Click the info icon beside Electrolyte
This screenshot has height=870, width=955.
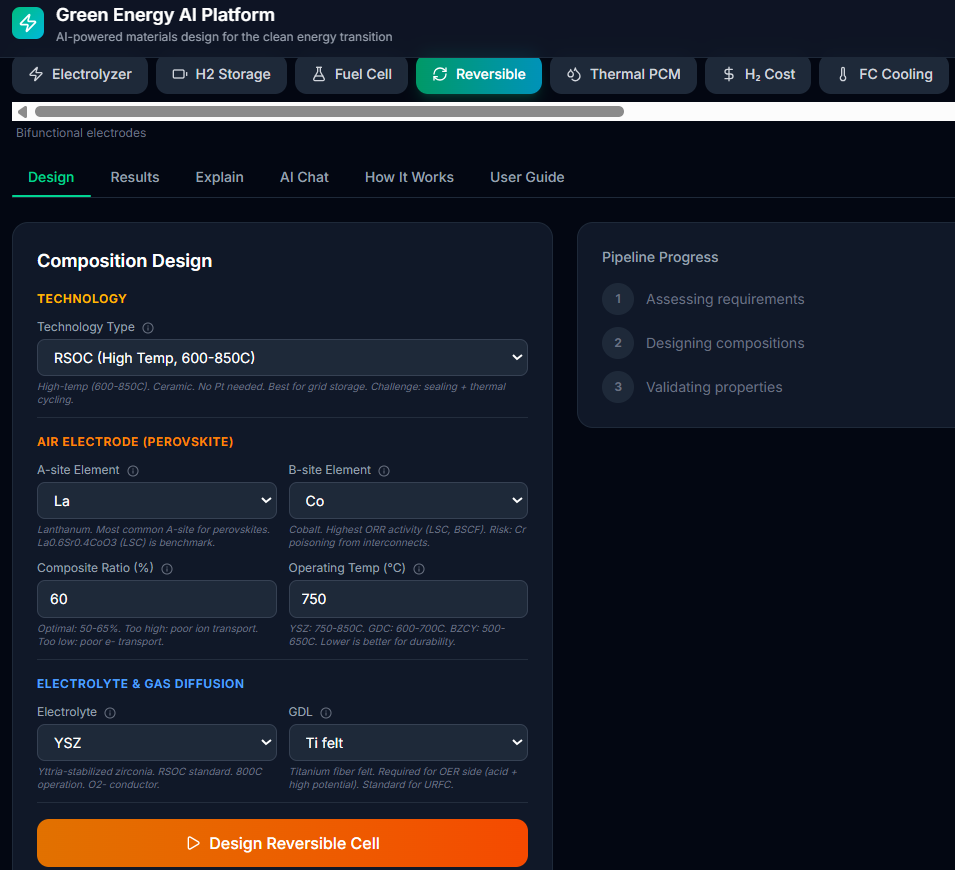[110, 713]
